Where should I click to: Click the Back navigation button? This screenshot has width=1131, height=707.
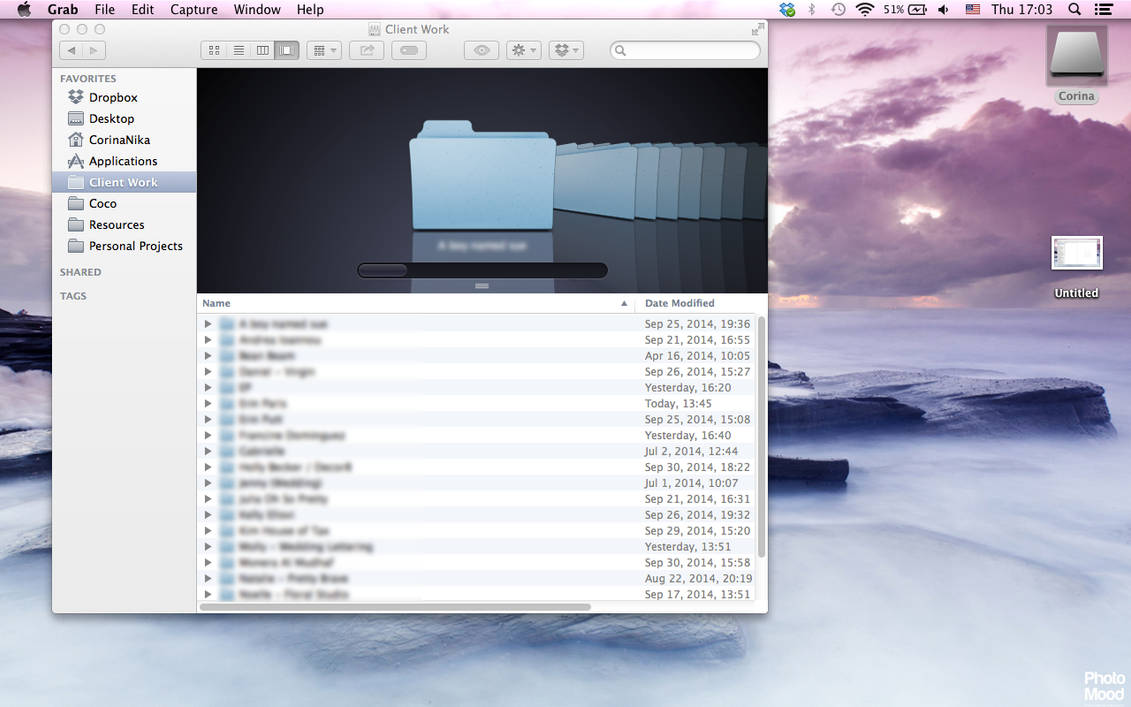70,49
